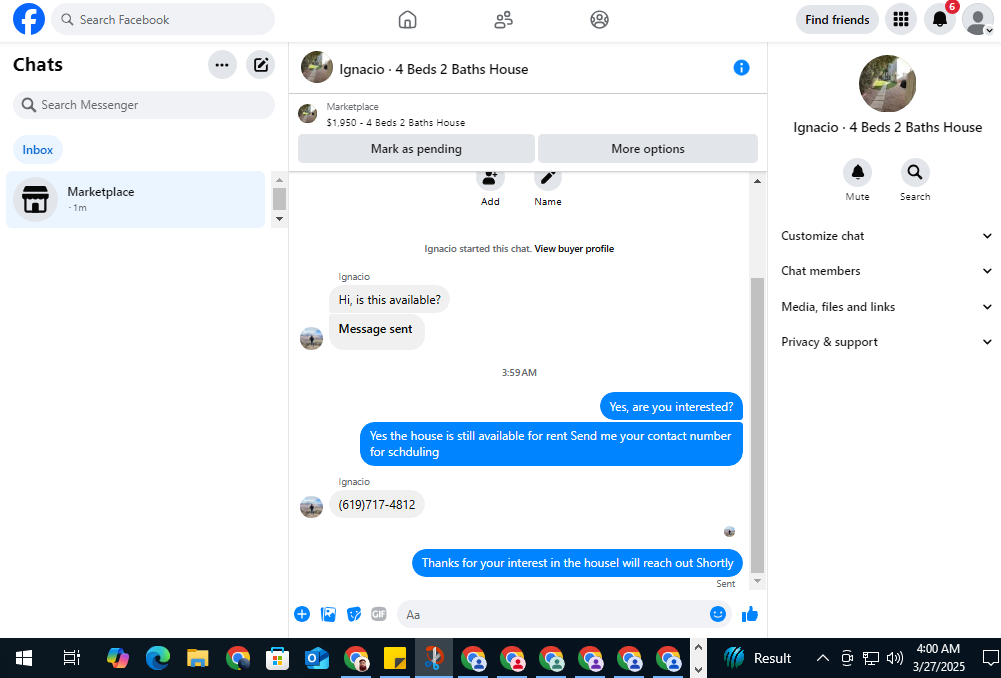This screenshot has height=678, width=1001.
Task: Search in conversation using magnifier icon
Action: click(x=915, y=172)
